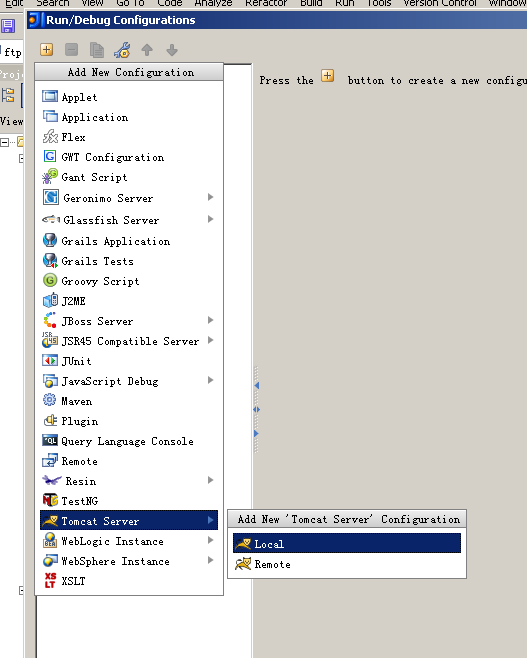Viewport: 527px width, 658px height.
Task: Open the Analyze menu
Action: point(213,3)
